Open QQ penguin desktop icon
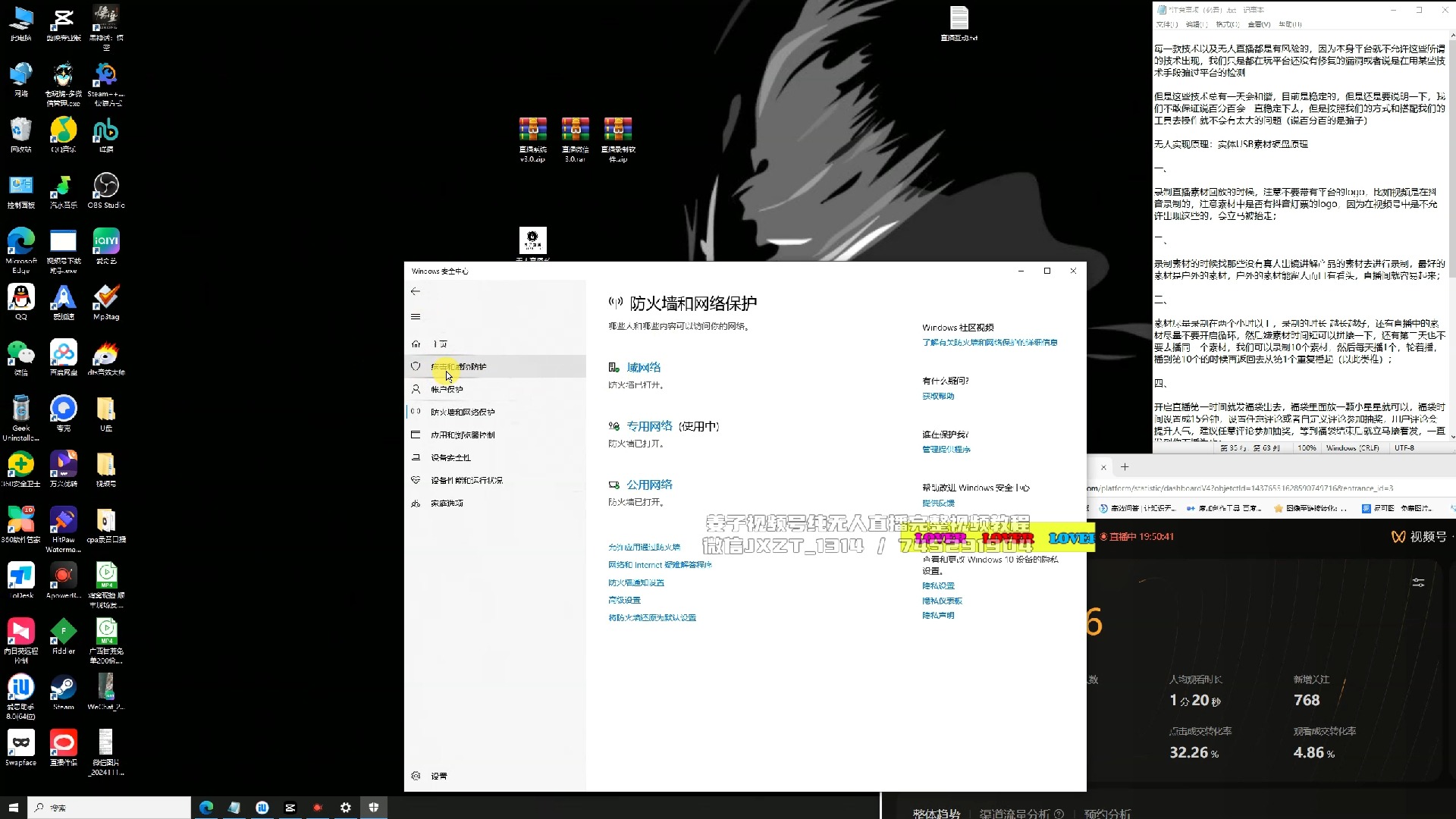1456x819 pixels. [x=21, y=303]
